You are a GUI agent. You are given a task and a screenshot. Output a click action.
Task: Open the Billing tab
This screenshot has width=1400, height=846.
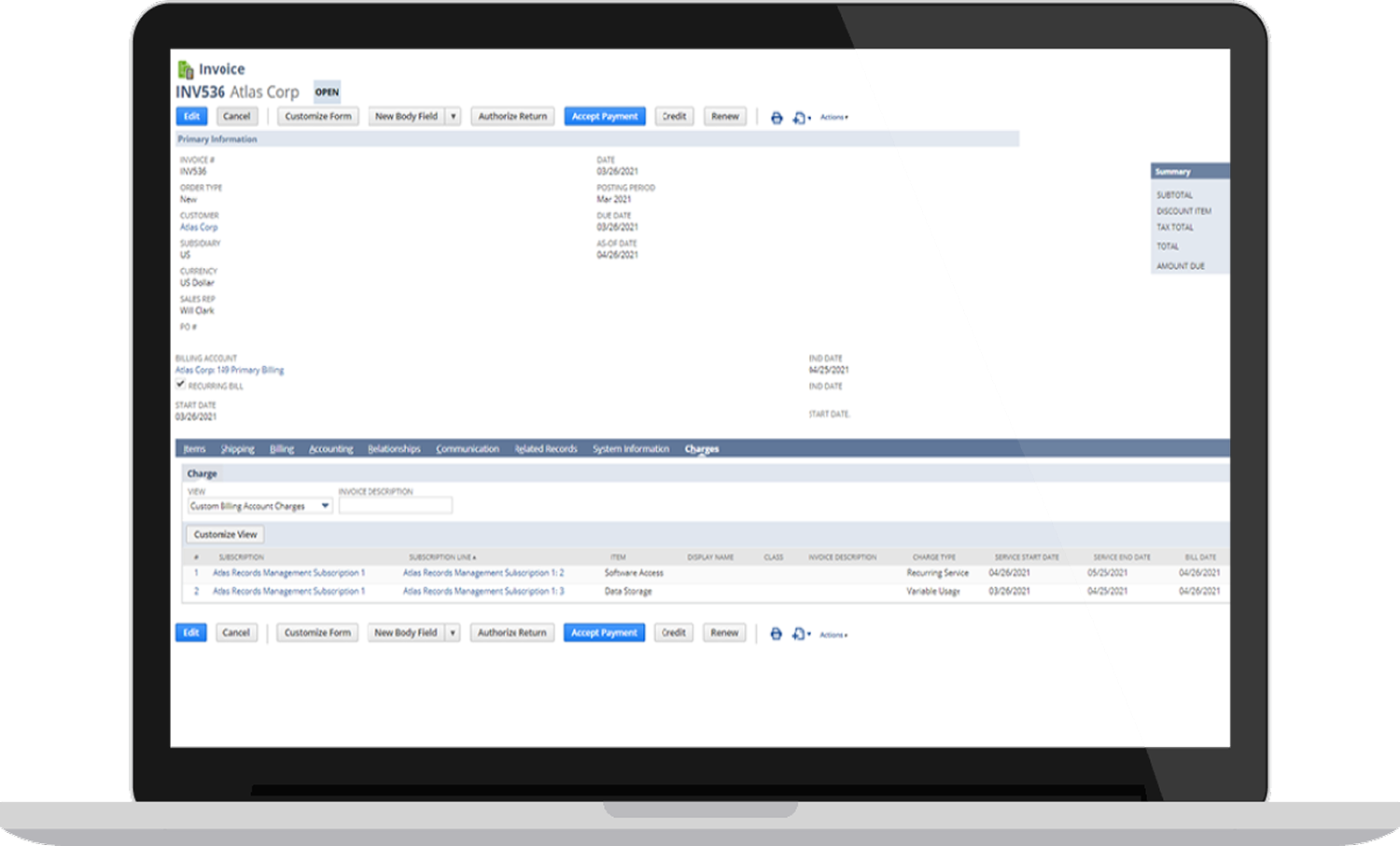pos(282,449)
